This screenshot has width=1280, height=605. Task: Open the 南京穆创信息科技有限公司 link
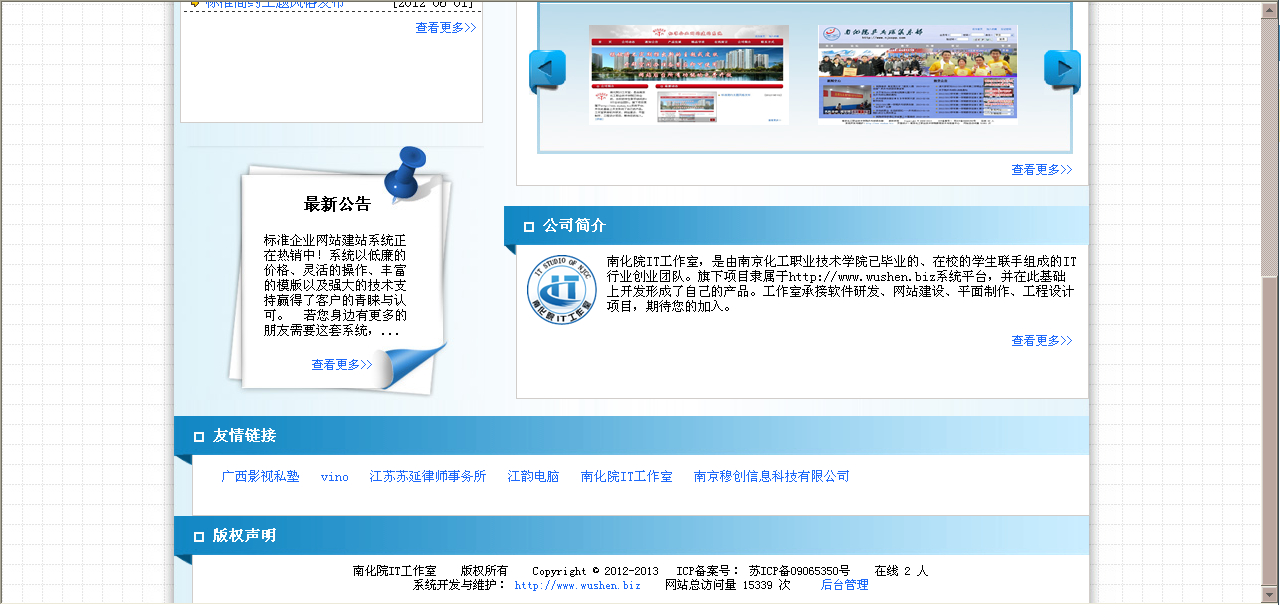pyautogui.click(x=771, y=477)
